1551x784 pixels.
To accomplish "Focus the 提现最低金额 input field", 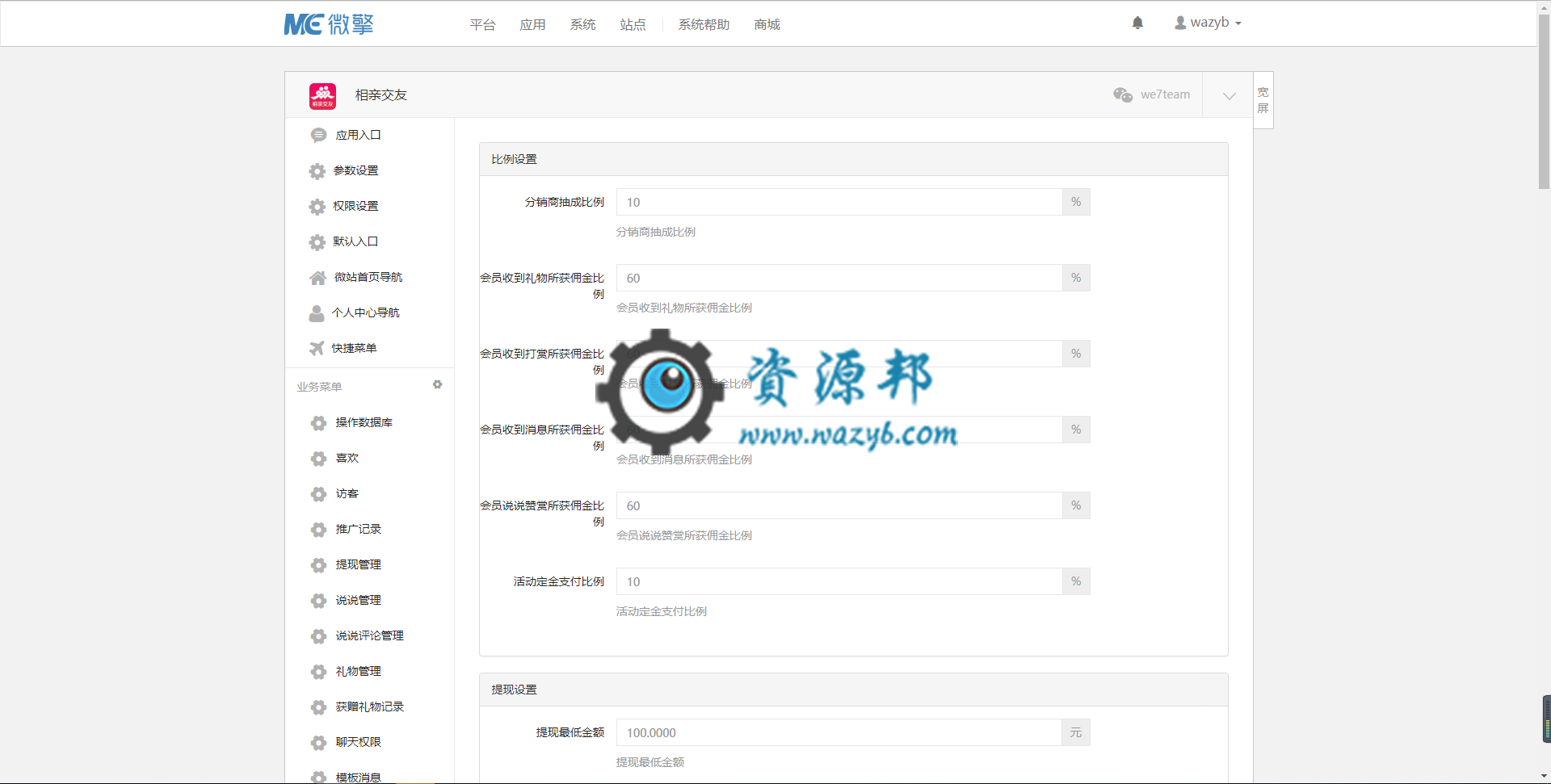I will click(839, 732).
